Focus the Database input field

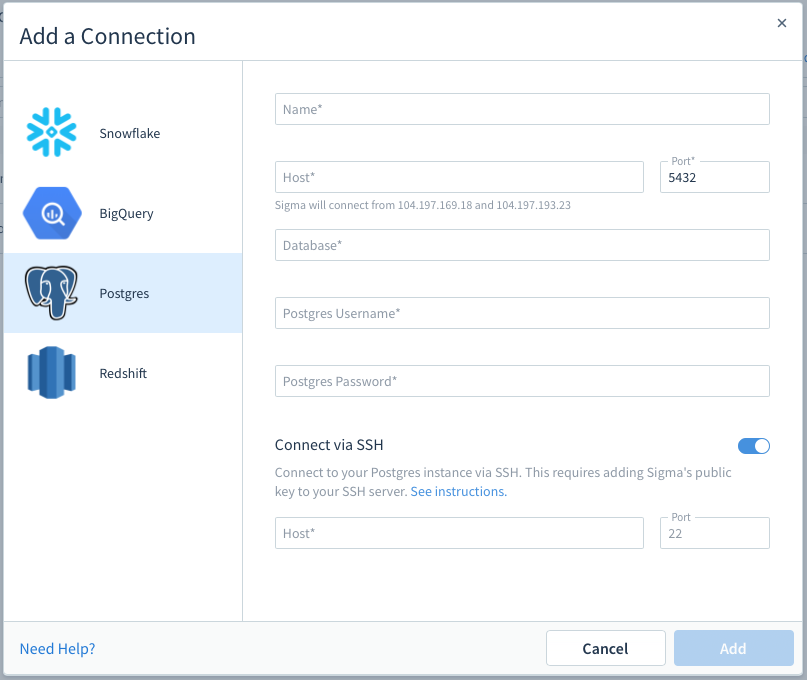coord(522,245)
